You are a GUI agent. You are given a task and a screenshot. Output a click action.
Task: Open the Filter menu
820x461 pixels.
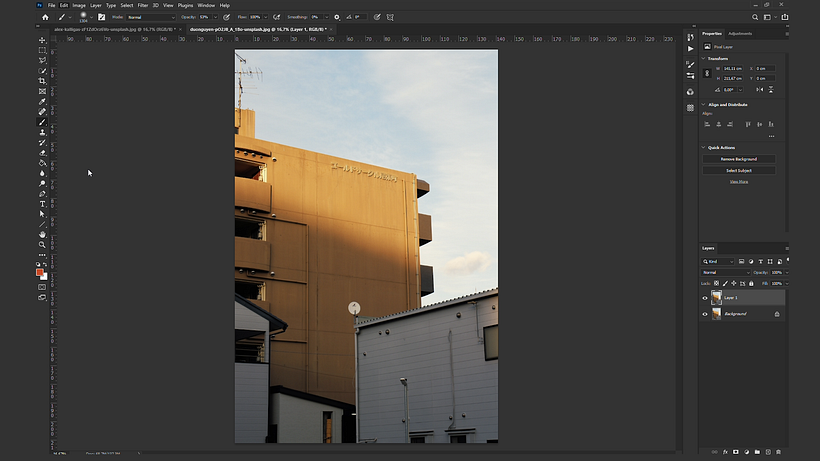[143, 5]
